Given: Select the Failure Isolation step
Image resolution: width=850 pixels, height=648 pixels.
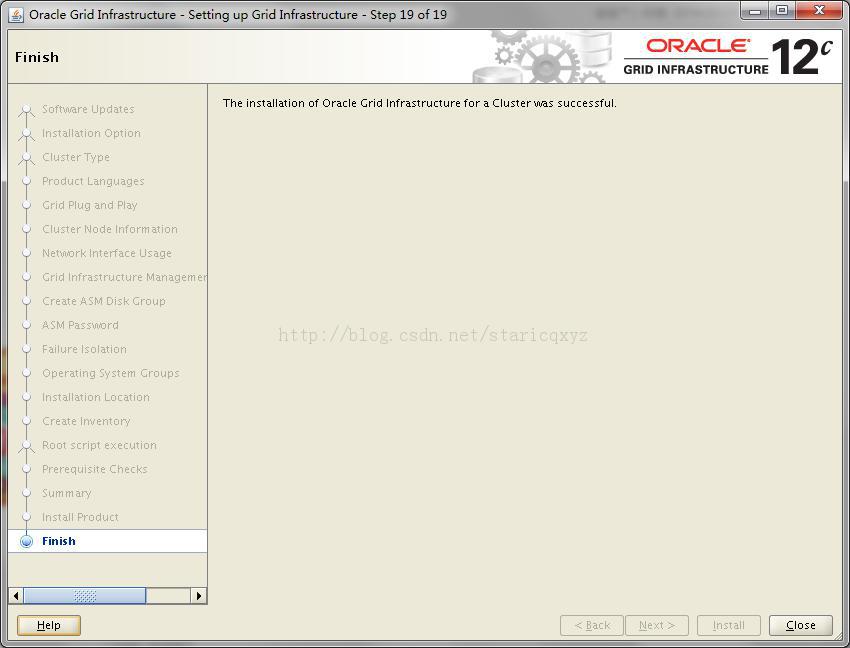Looking at the screenshot, I should pyautogui.click(x=84, y=349).
